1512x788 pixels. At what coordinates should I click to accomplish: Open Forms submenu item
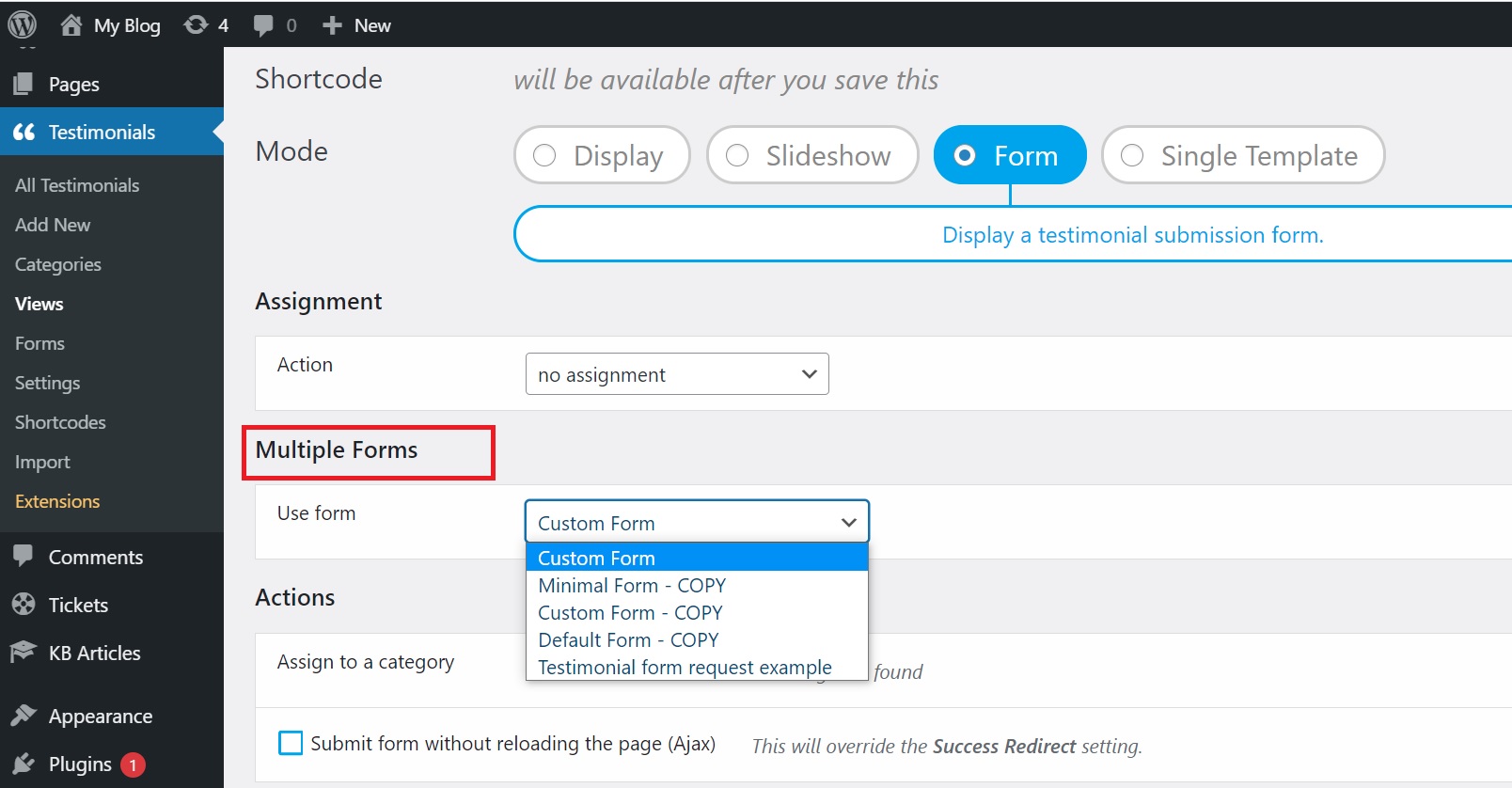39,343
